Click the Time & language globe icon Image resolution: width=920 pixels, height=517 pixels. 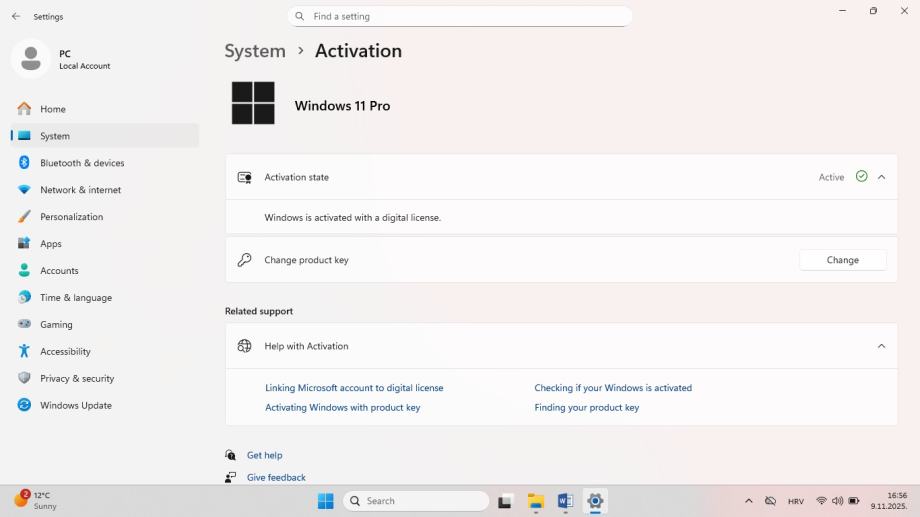pos(24,297)
